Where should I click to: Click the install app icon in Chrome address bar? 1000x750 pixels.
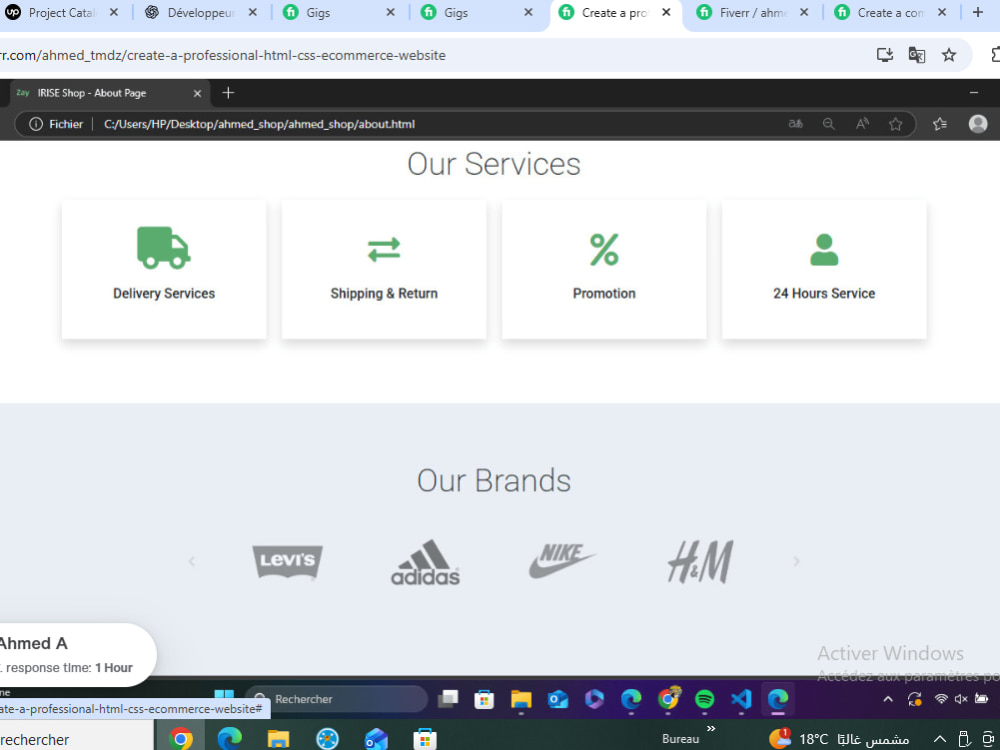point(885,55)
